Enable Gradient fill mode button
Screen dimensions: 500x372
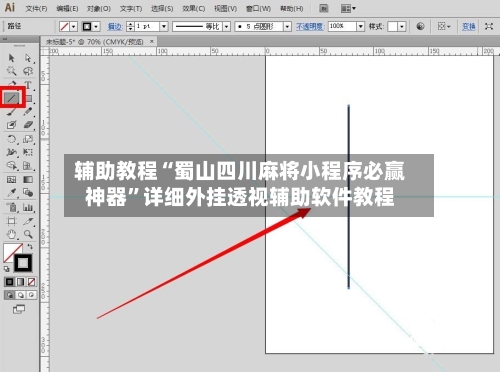[x=20, y=282]
